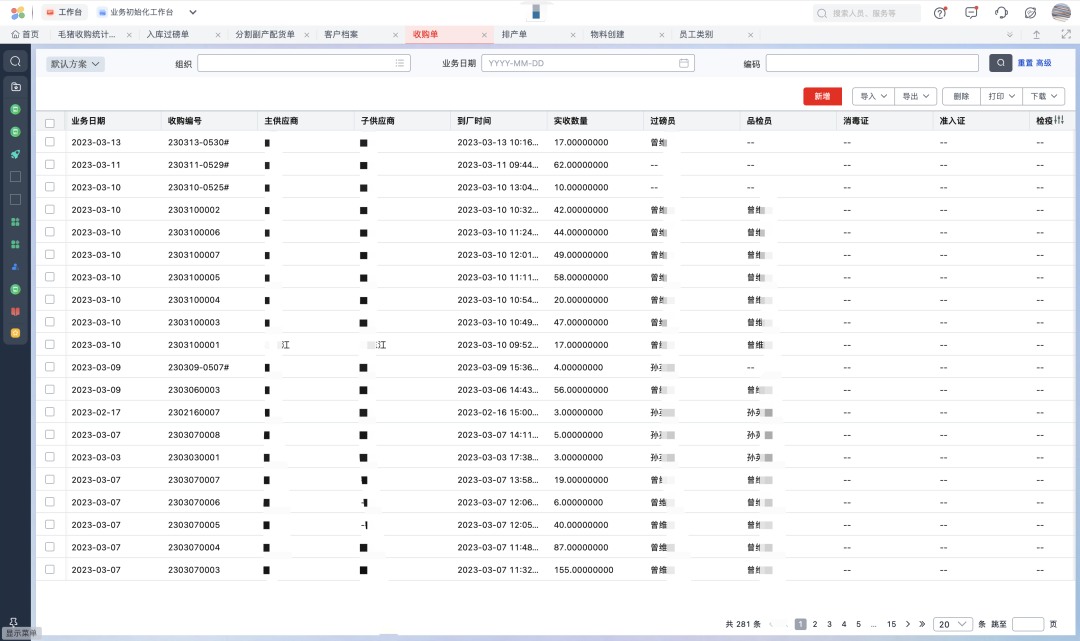This screenshot has height=641, width=1080.
Task: Expand the 导入 dropdown
Action: pyautogui.click(x=873, y=96)
